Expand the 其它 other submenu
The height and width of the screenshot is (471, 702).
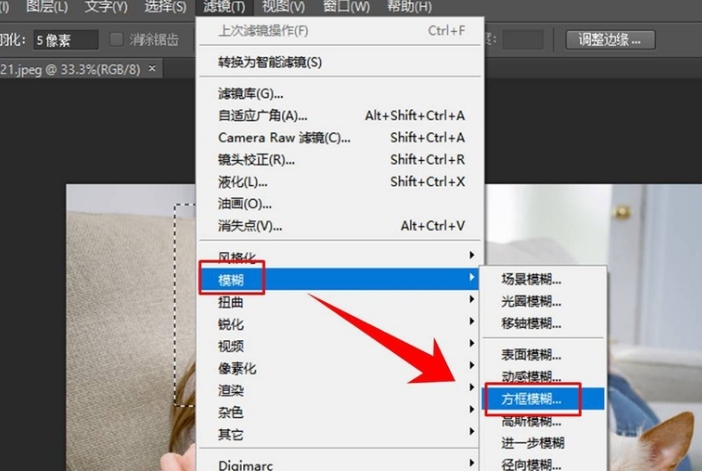tap(340, 434)
